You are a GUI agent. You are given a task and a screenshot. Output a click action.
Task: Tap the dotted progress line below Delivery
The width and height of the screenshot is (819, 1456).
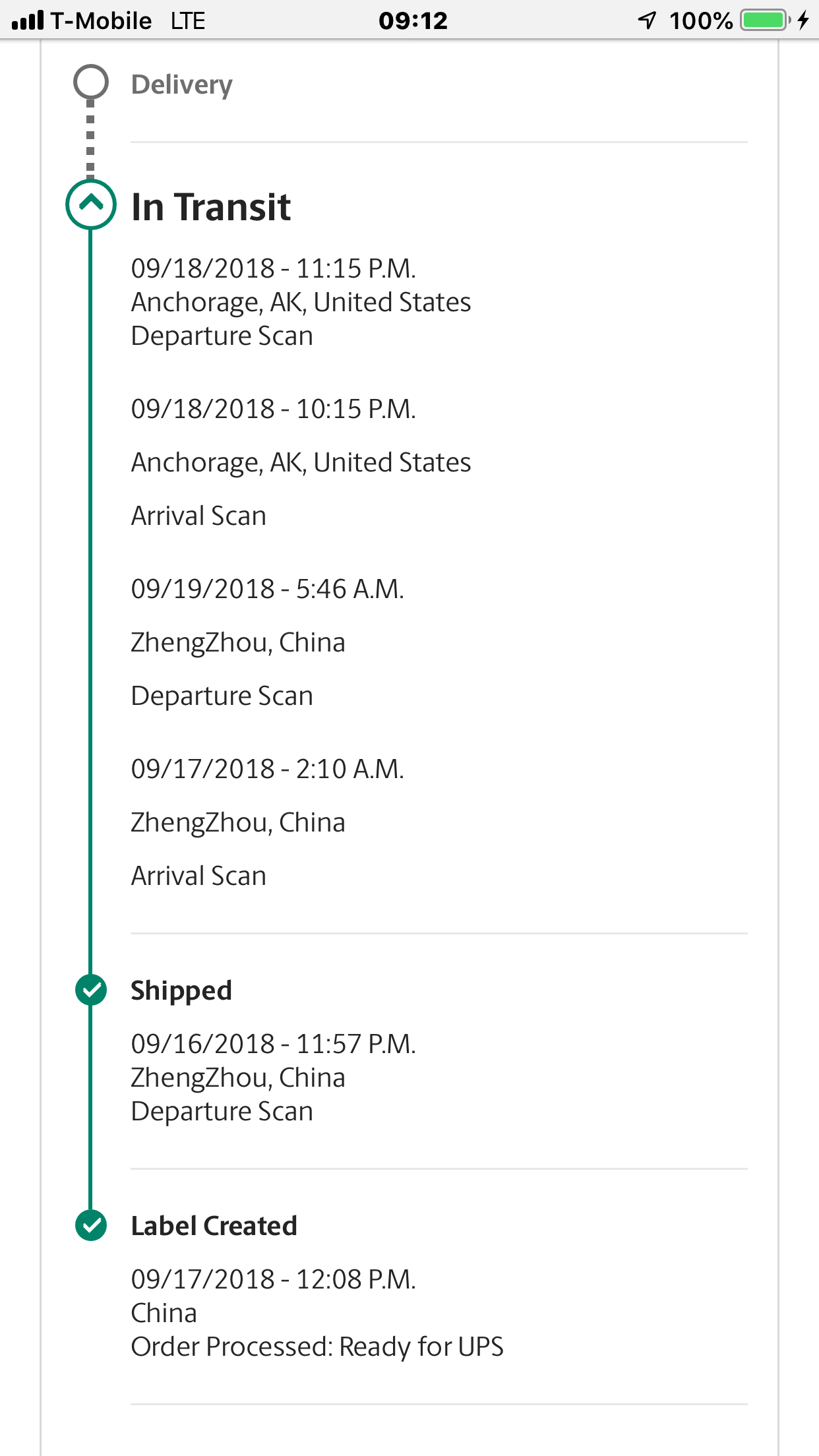(91, 140)
